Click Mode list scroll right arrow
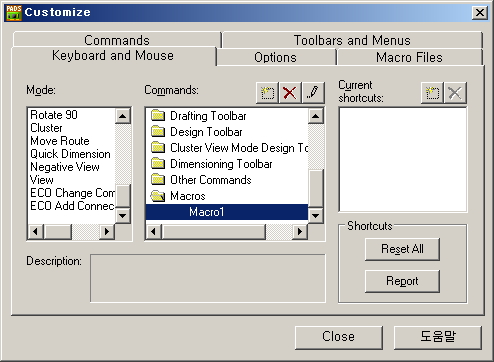The width and height of the screenshot is (494, 362). 107,231
